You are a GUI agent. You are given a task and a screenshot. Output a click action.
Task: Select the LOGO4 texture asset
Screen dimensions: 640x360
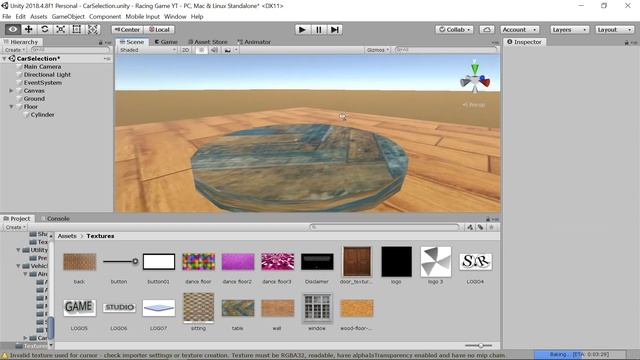[476, 262]
